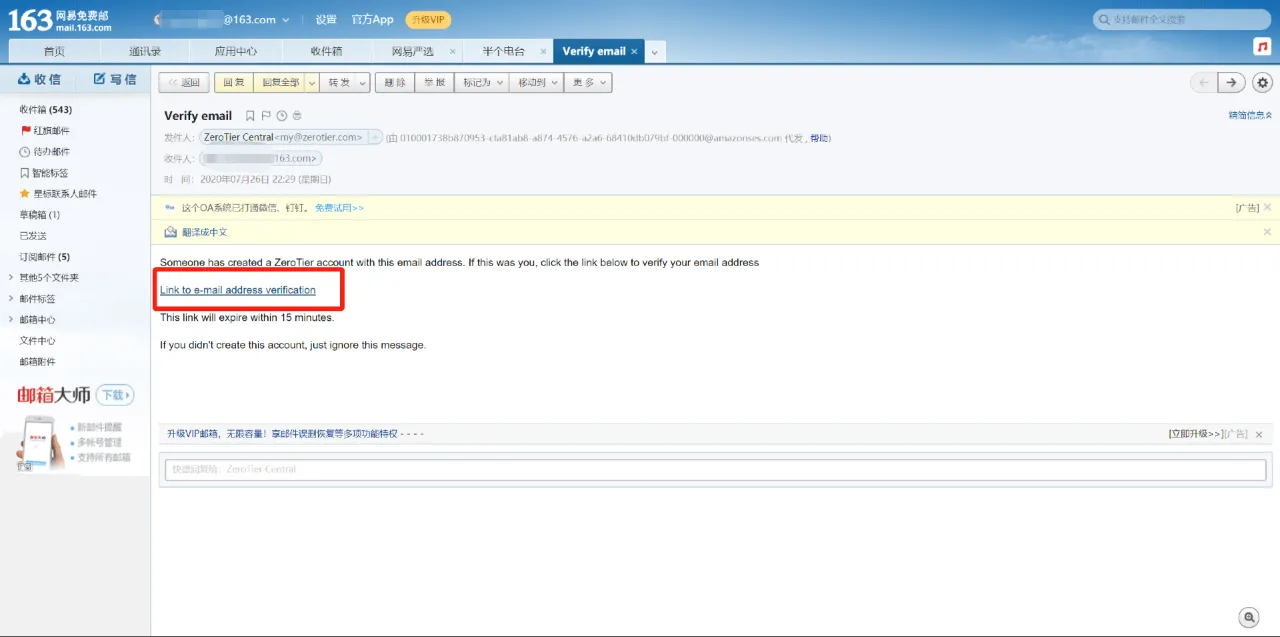Click the 收信 receive mail button
Screen dimensions: 1280x637
coord(39,79)
